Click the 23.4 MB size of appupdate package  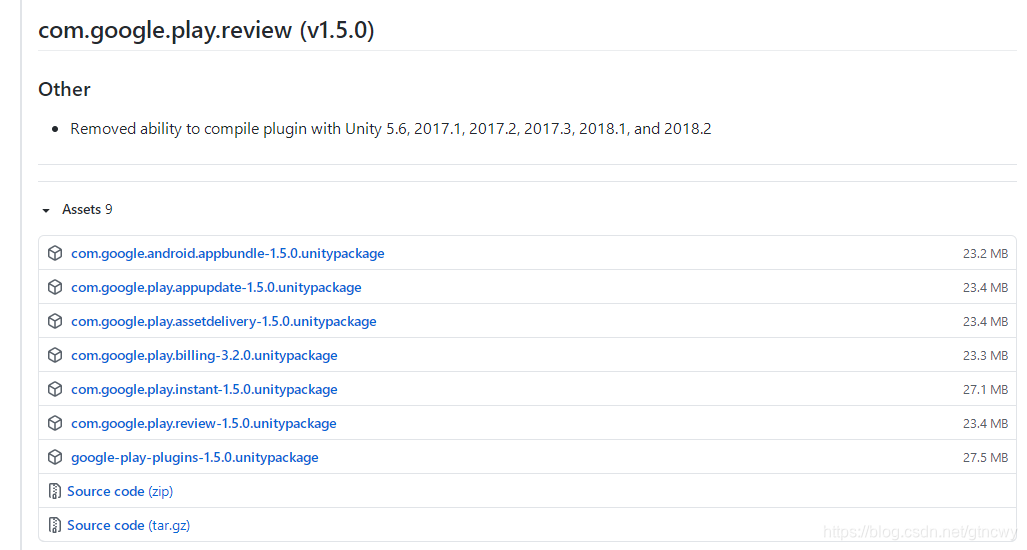click(985, 287)
